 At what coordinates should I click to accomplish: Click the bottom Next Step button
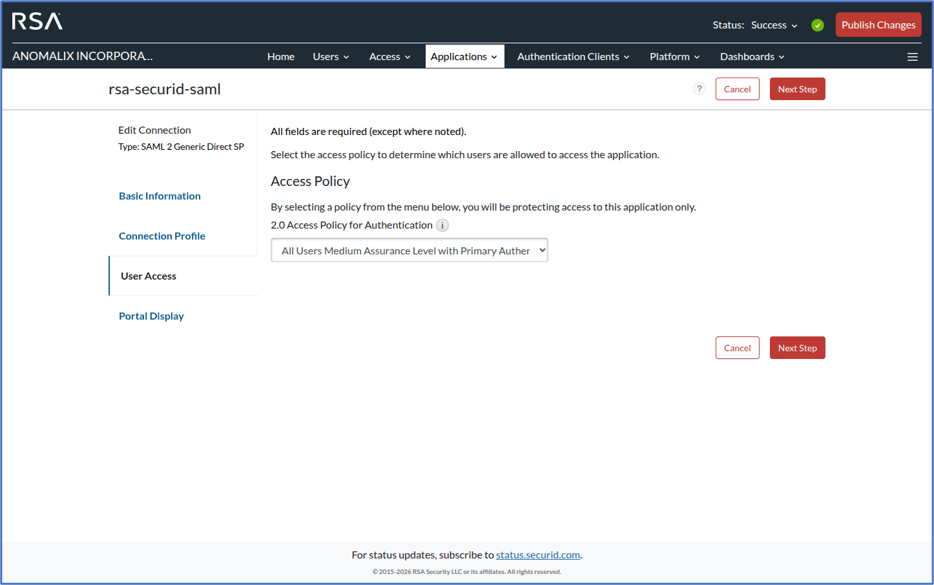coord(797,348)
